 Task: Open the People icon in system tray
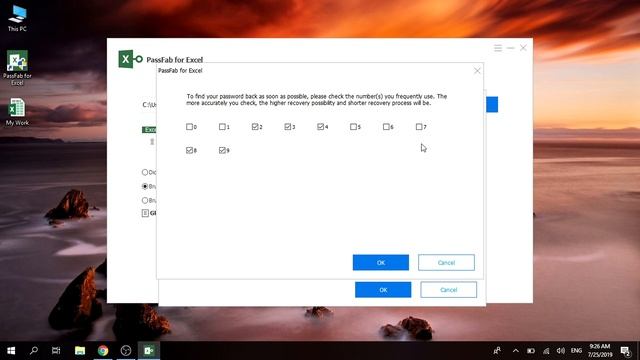coord(497,351)
